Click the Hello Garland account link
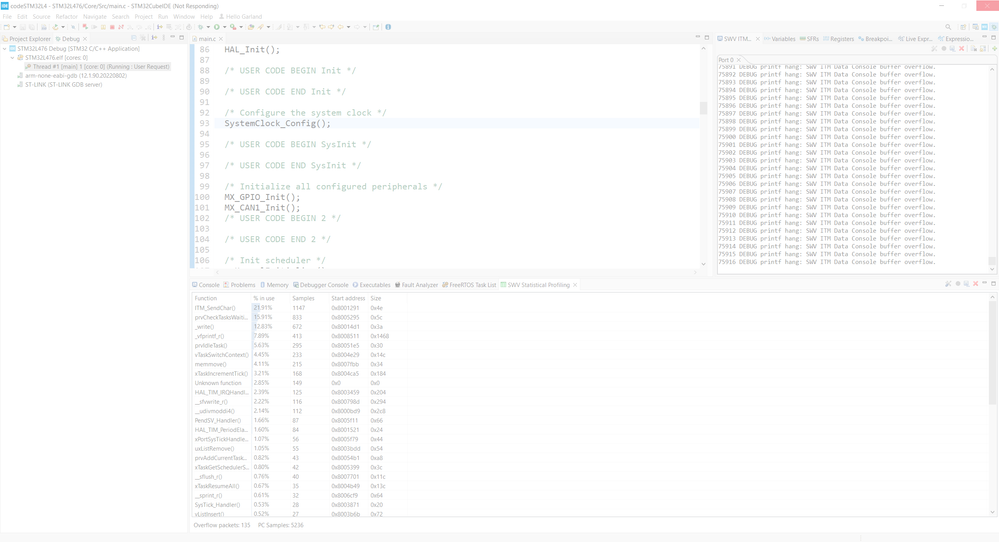The height and width of the screenshot is (542, 999). coord(243,16)
